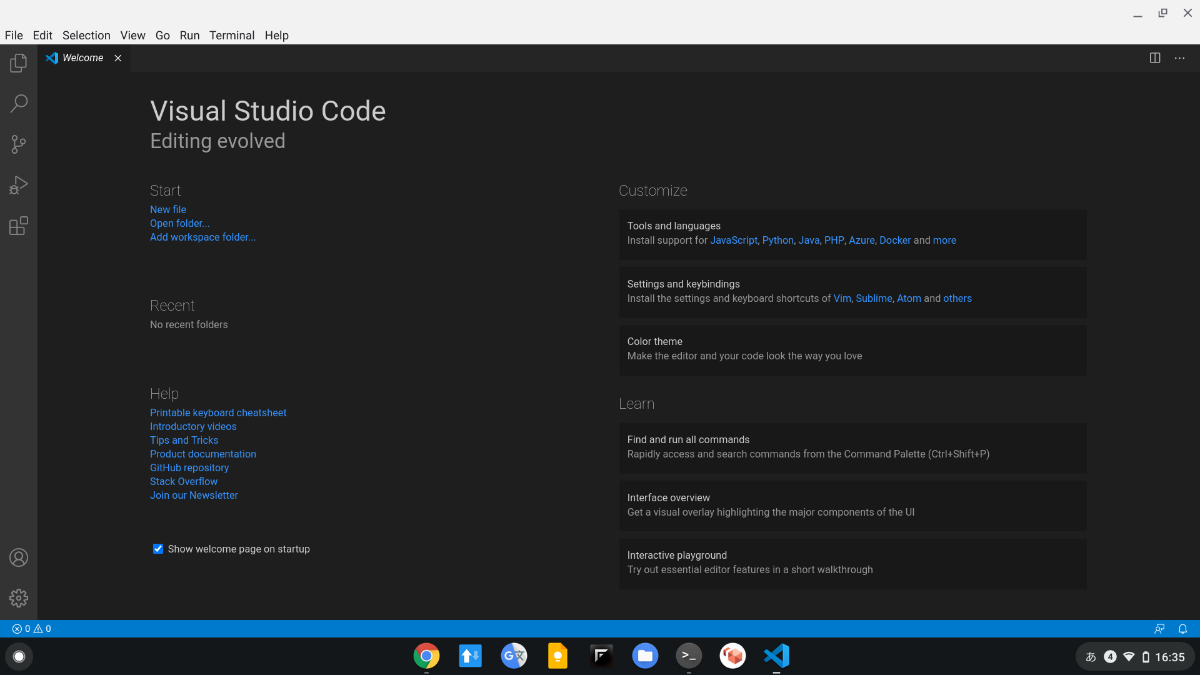Viewport: 1200px width, 675px height.
Task: Open the Selection menu
Action: point(86,35)
